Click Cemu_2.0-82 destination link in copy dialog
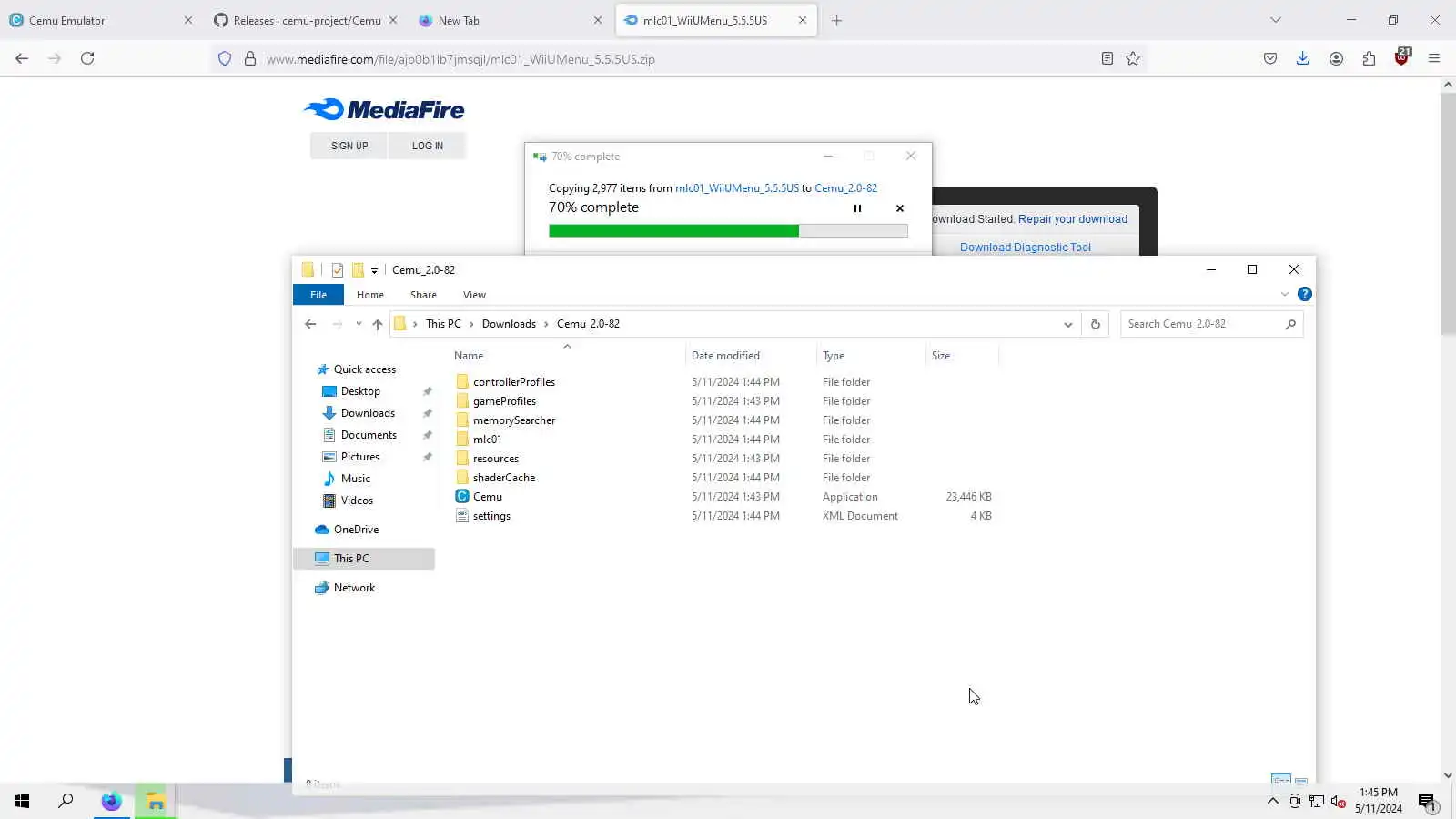 point(845,188)
